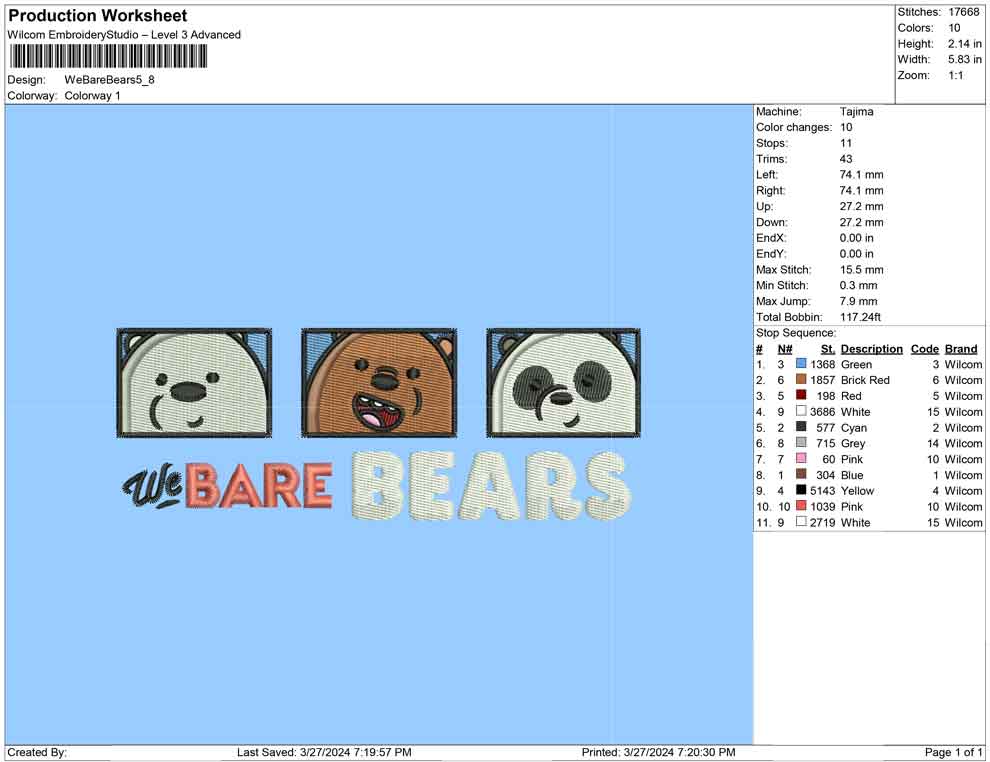The height and width of the screenshot is (762, 990).
Task: Click the ice bear face thumbnail
Action: (x=194, y=383)
